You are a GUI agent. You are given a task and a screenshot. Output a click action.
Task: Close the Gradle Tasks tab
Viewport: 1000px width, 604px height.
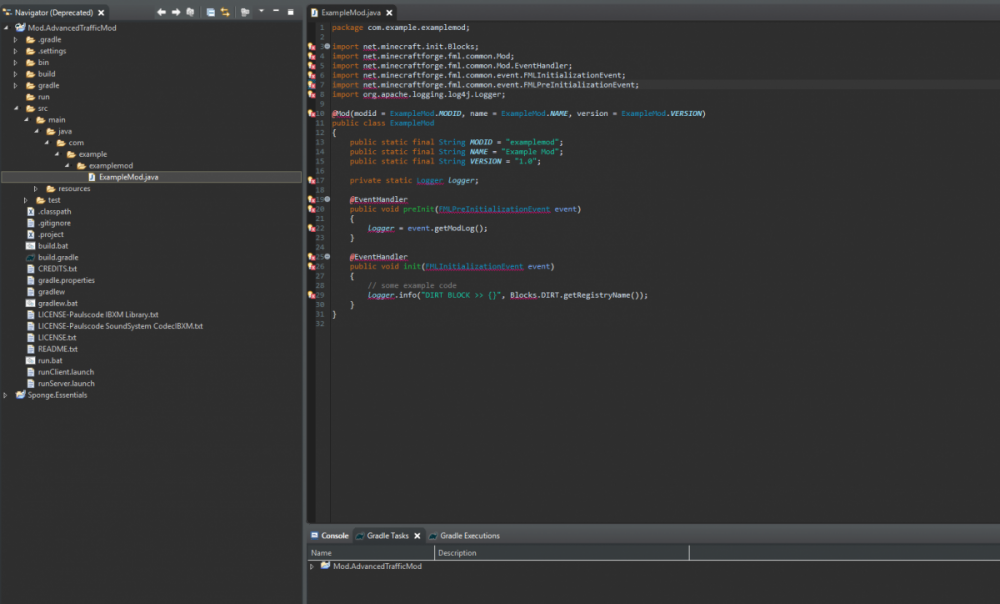coord(418,536)
